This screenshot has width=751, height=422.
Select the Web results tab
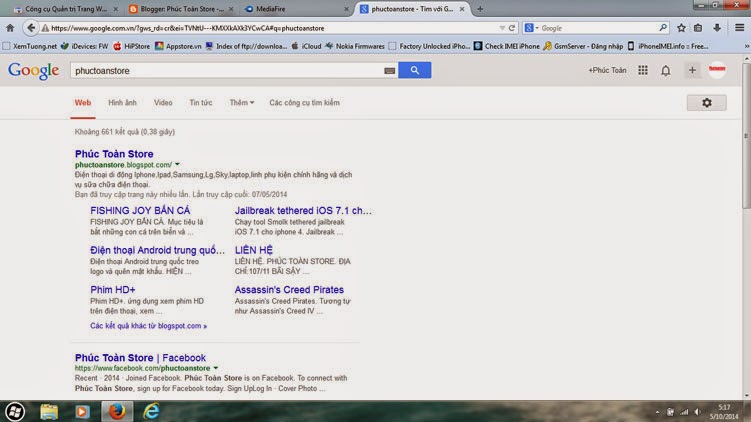(x=83, y=103)
